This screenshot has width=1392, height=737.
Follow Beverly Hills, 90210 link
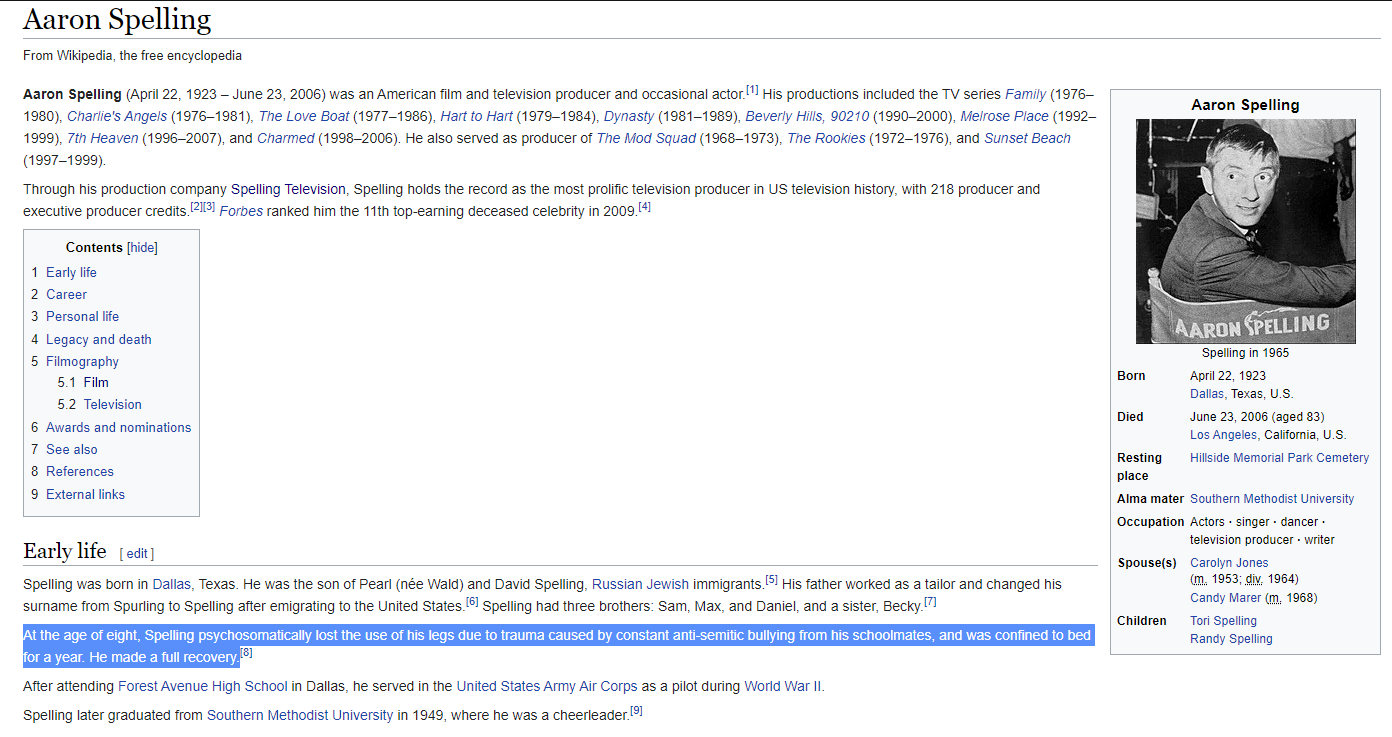click(x=807, y=116)
